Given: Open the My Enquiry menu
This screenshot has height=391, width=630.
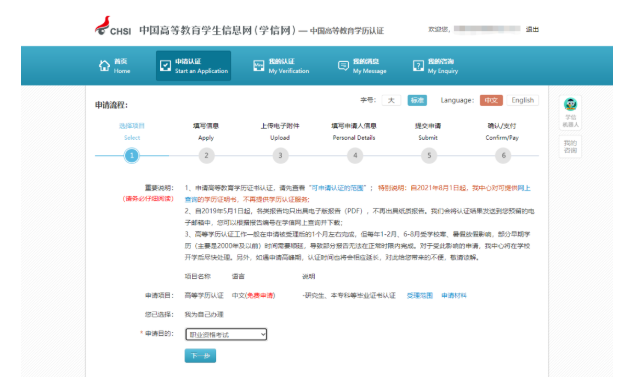Looking at the screenshot, I should (436, 66).
